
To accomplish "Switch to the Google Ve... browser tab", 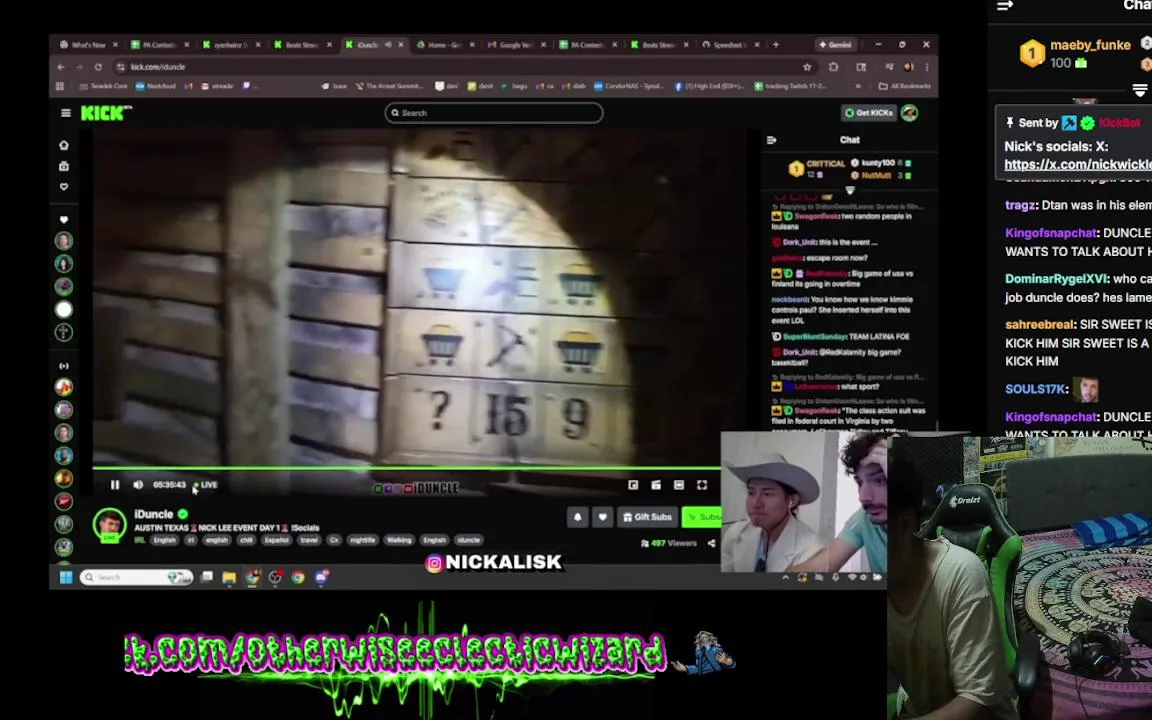I will tap(515, 45).
